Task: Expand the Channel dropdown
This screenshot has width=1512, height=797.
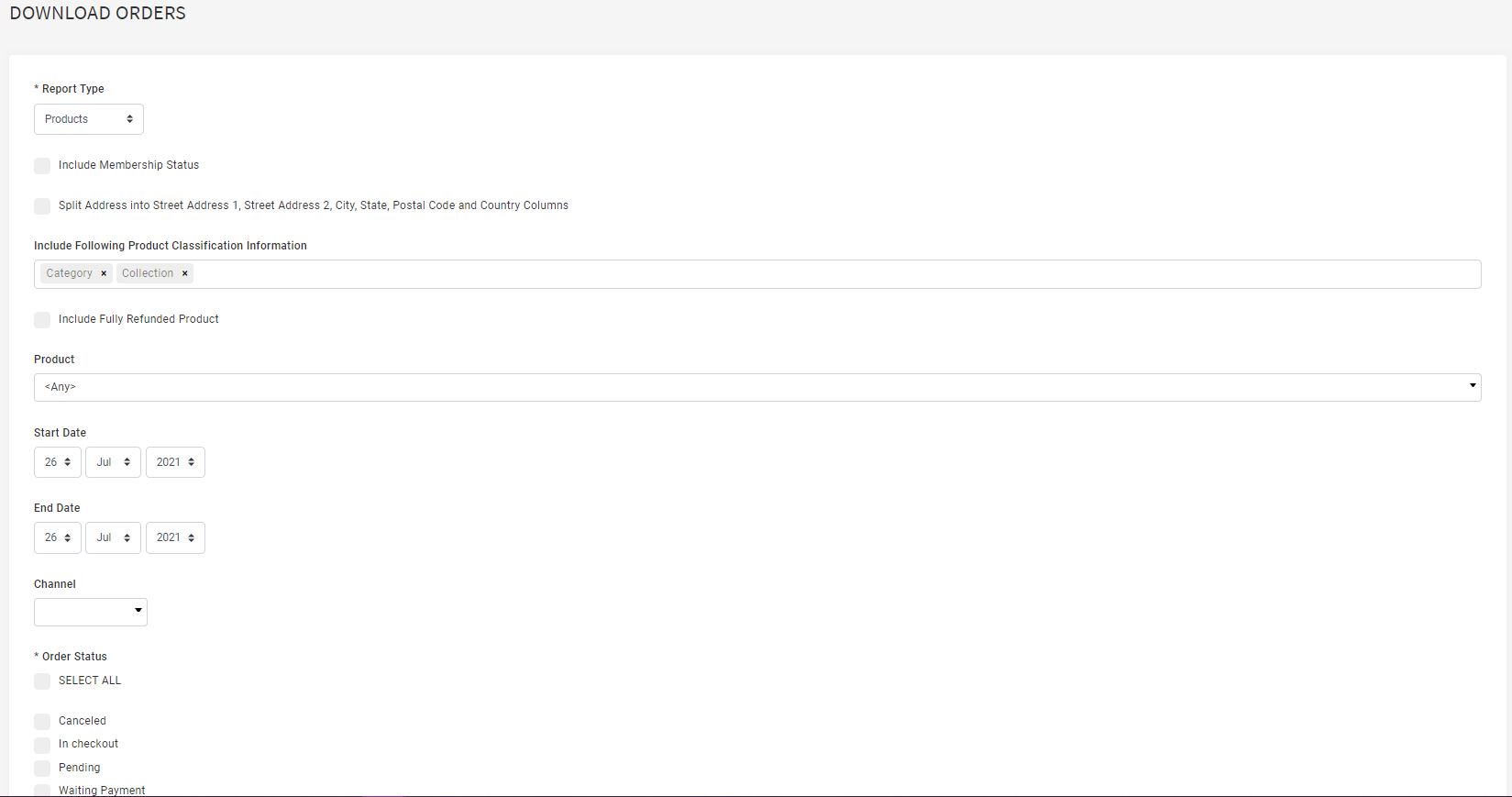Action: click(91, 612)
